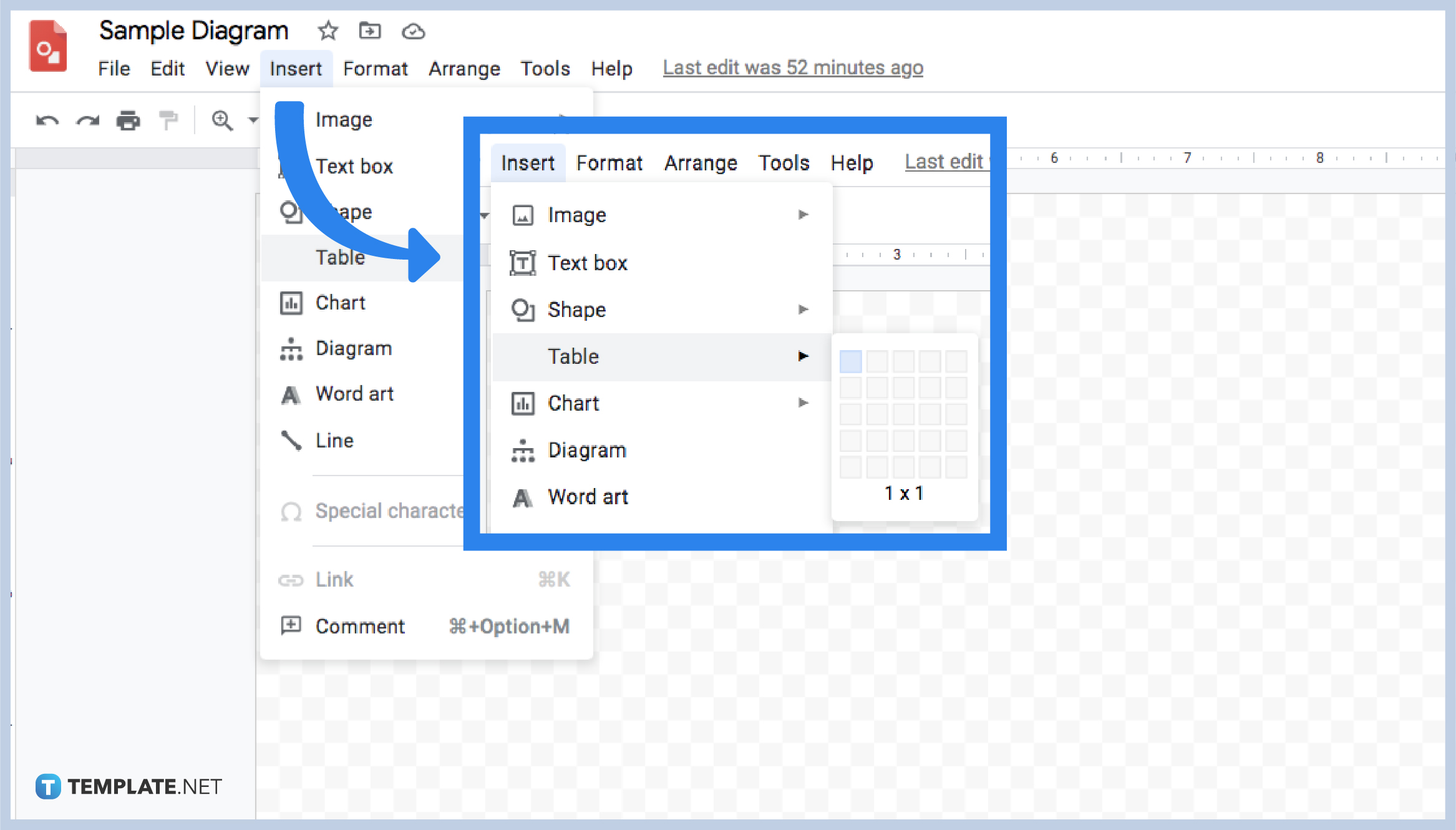Open the Format menu
Viewport: 1456px width, 830px height.
click(x=375, y=69)
